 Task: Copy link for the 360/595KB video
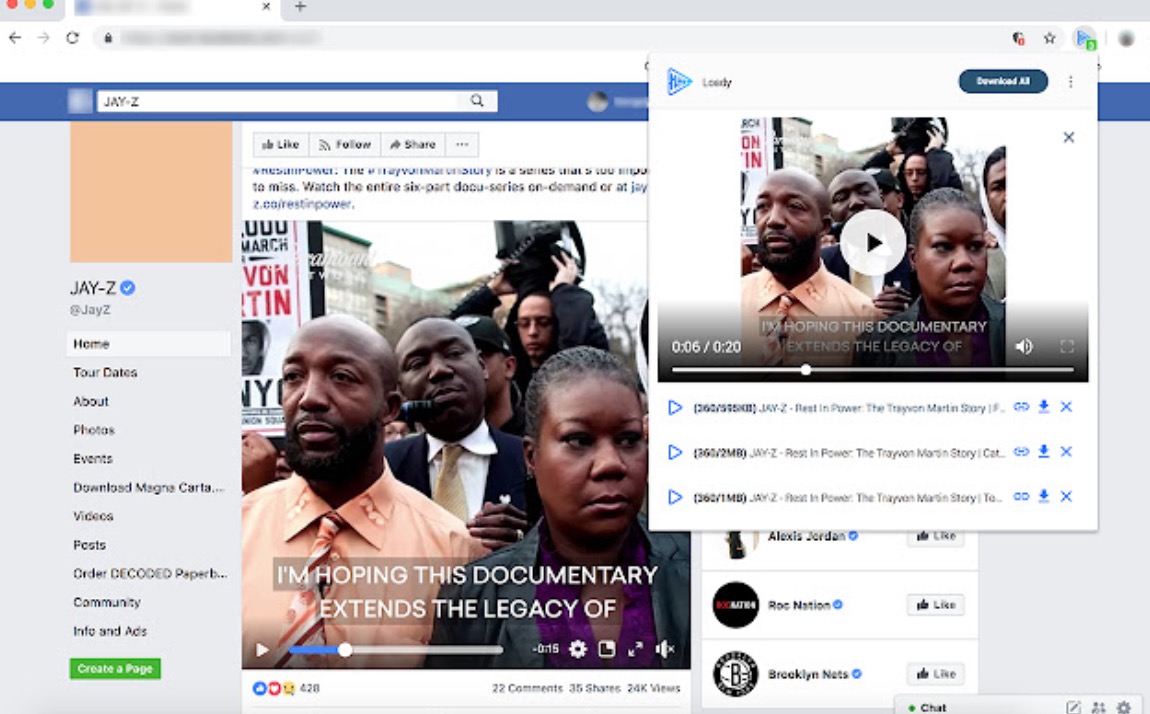(1021, 407)
